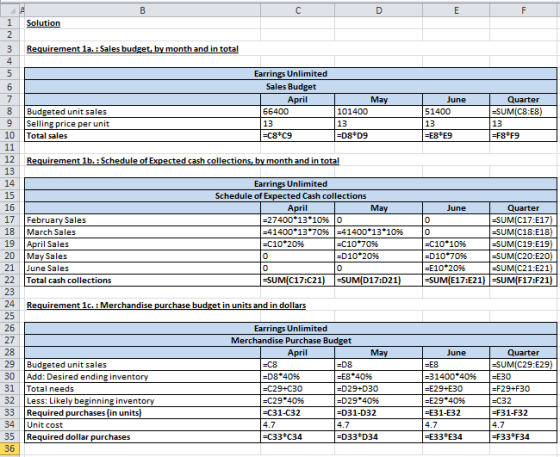Click Requirement 1a sales budget heading
The height and width of the screenshot is (457, 560).
point(132,49)
